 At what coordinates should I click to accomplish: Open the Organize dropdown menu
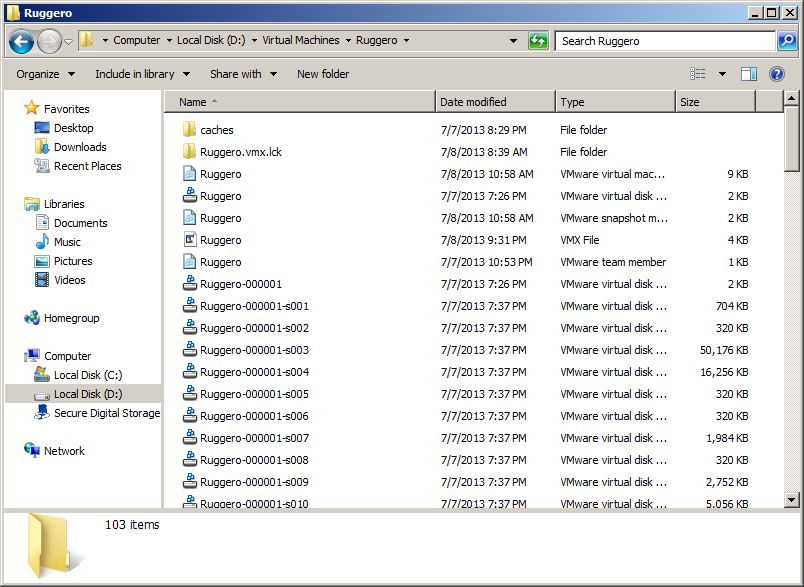[45, 74]
